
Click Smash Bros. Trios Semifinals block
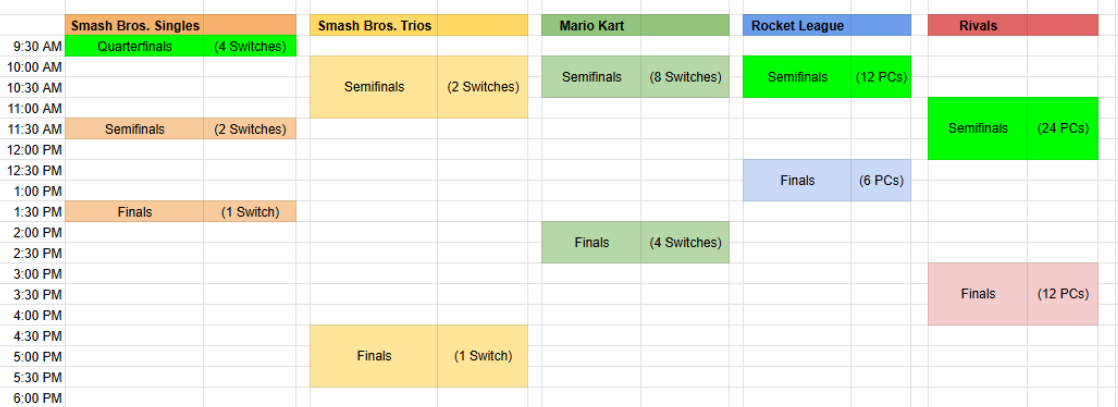coord(374,87)
